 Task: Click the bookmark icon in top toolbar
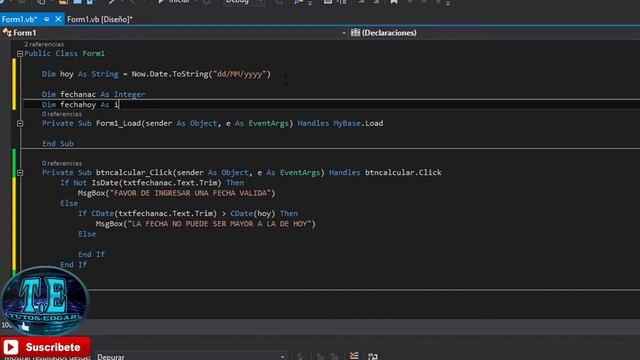tap(394, 2)
